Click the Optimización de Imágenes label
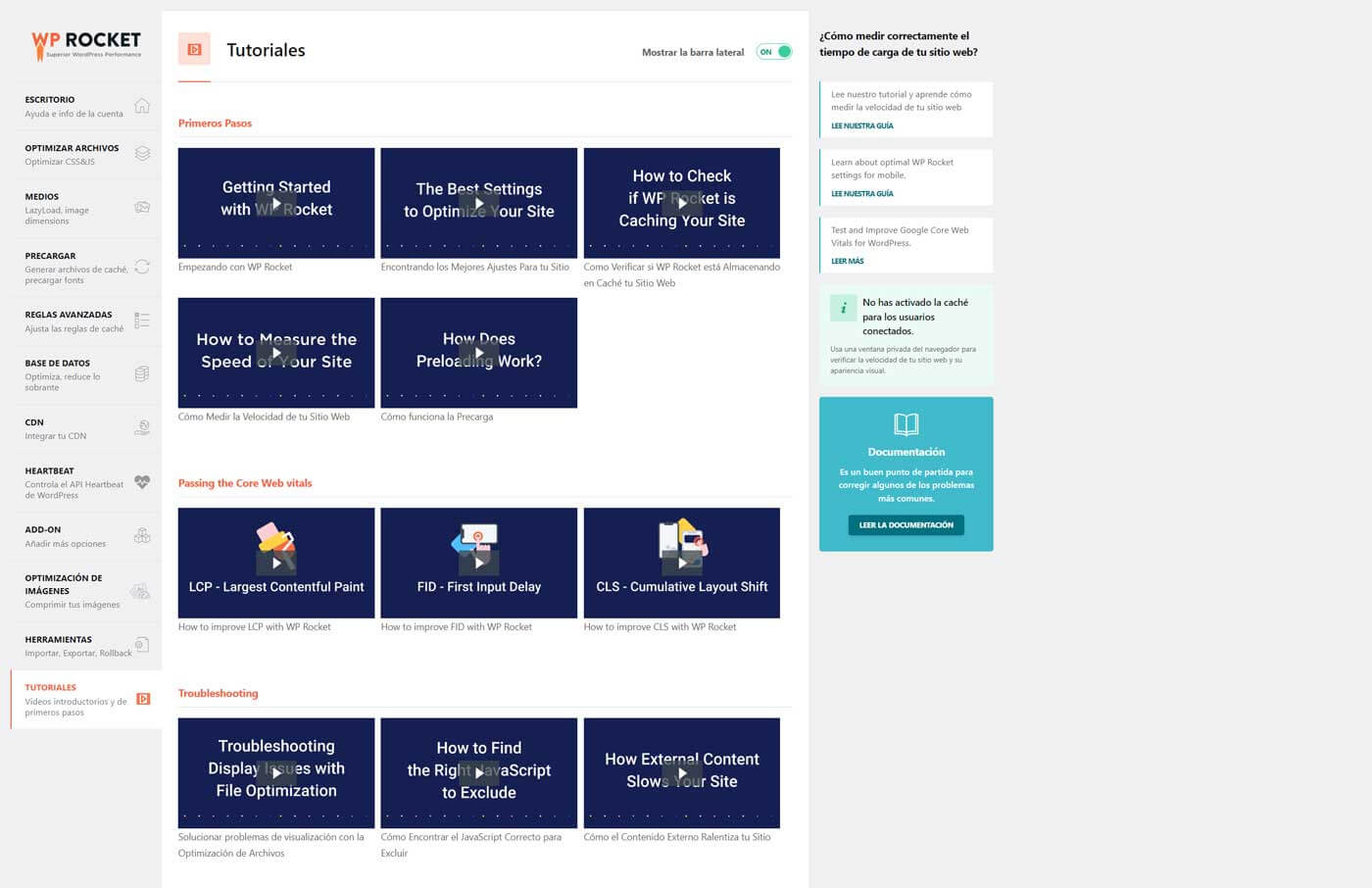Screen dimensions: 1372x888 pos(64,584)
